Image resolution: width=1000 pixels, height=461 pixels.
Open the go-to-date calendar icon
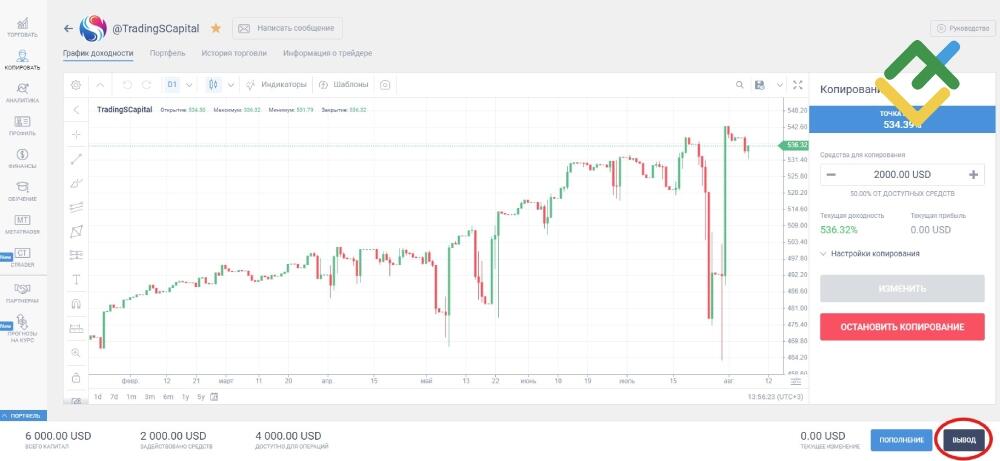click(x=214, y=397)
